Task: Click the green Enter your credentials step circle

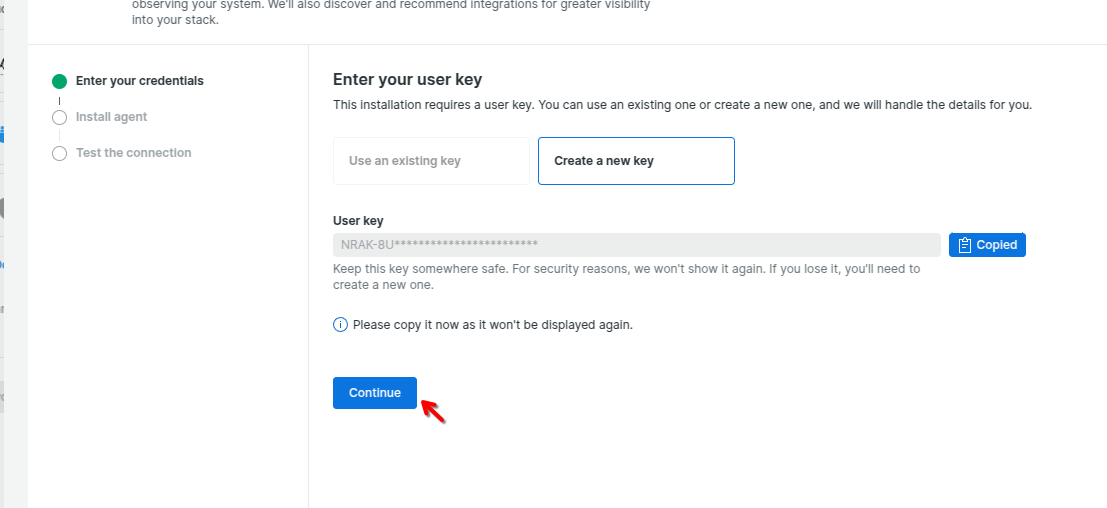Action: 59,82
